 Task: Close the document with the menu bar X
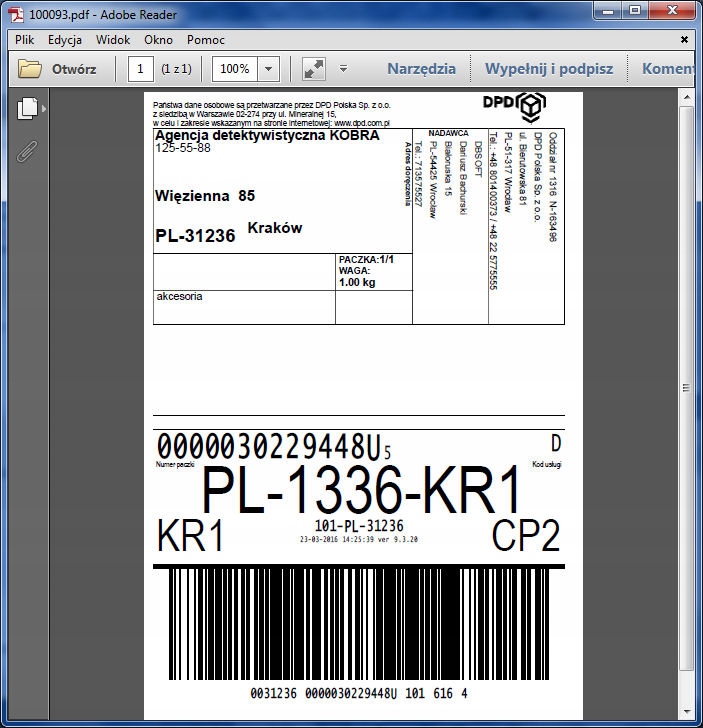684,39
